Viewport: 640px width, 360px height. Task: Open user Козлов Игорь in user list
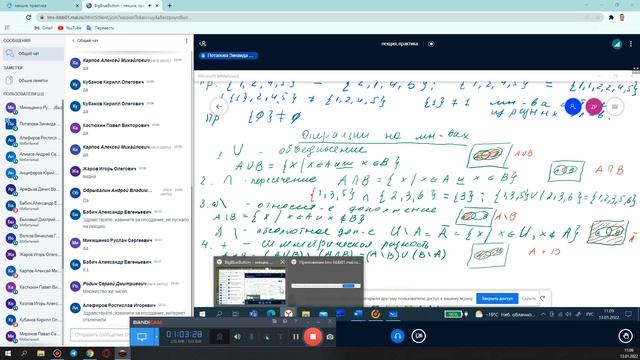33,303
